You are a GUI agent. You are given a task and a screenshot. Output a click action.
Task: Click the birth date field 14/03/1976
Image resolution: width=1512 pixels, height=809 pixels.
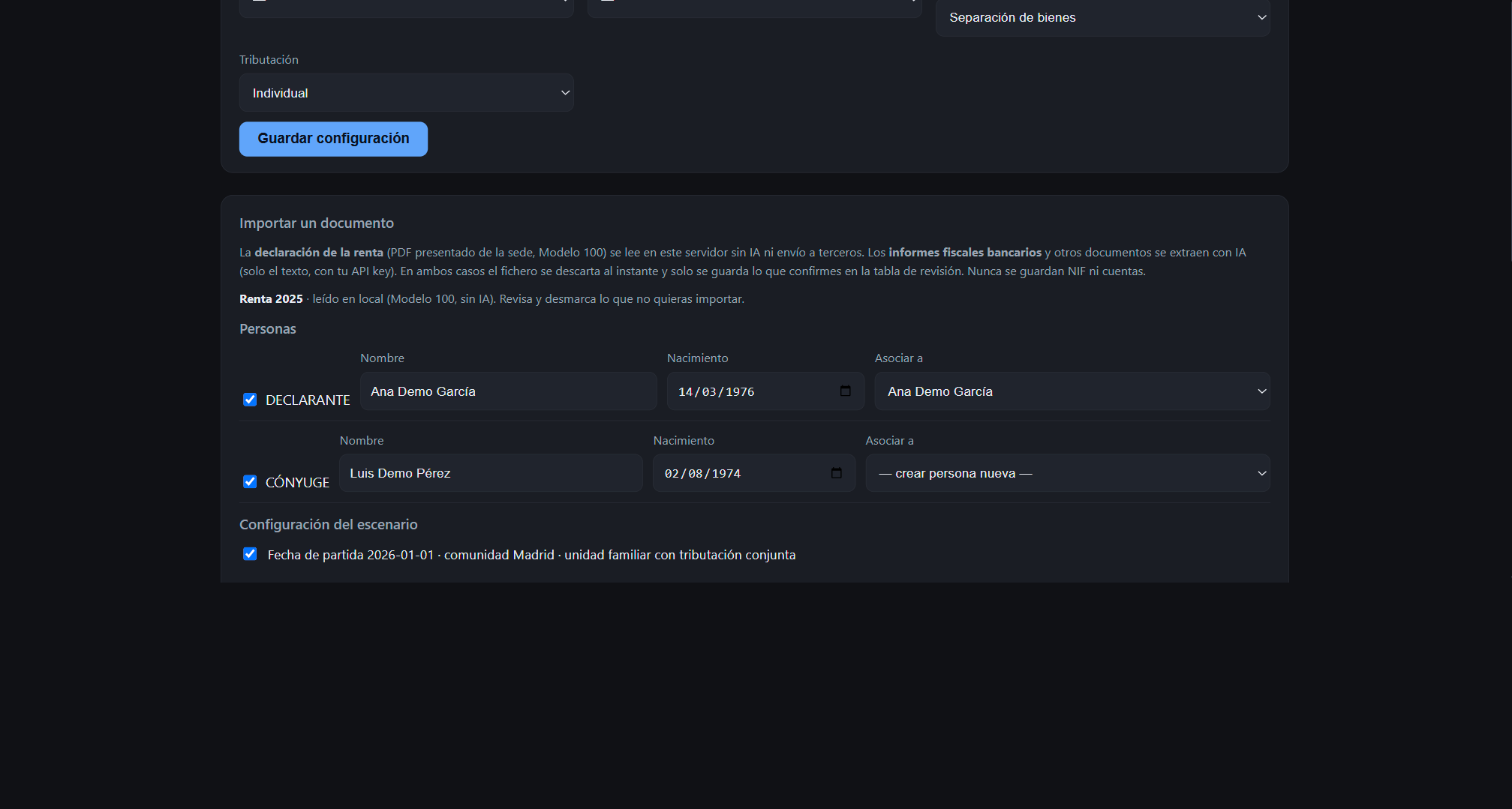tap(764, 391)
